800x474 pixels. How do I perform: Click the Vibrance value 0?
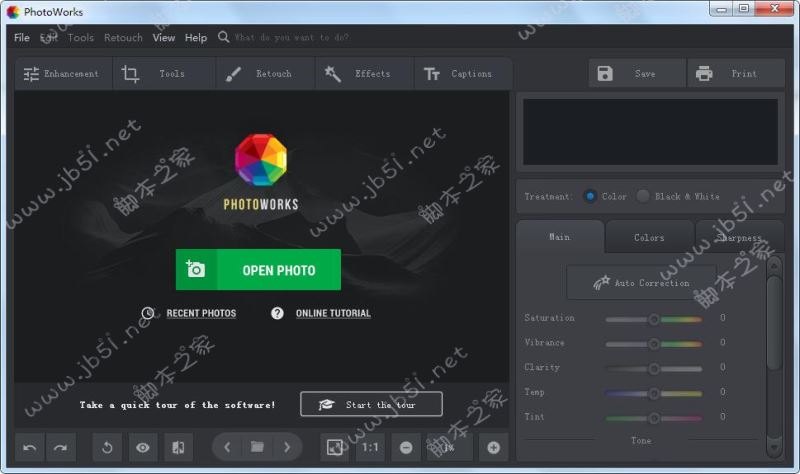722,342
